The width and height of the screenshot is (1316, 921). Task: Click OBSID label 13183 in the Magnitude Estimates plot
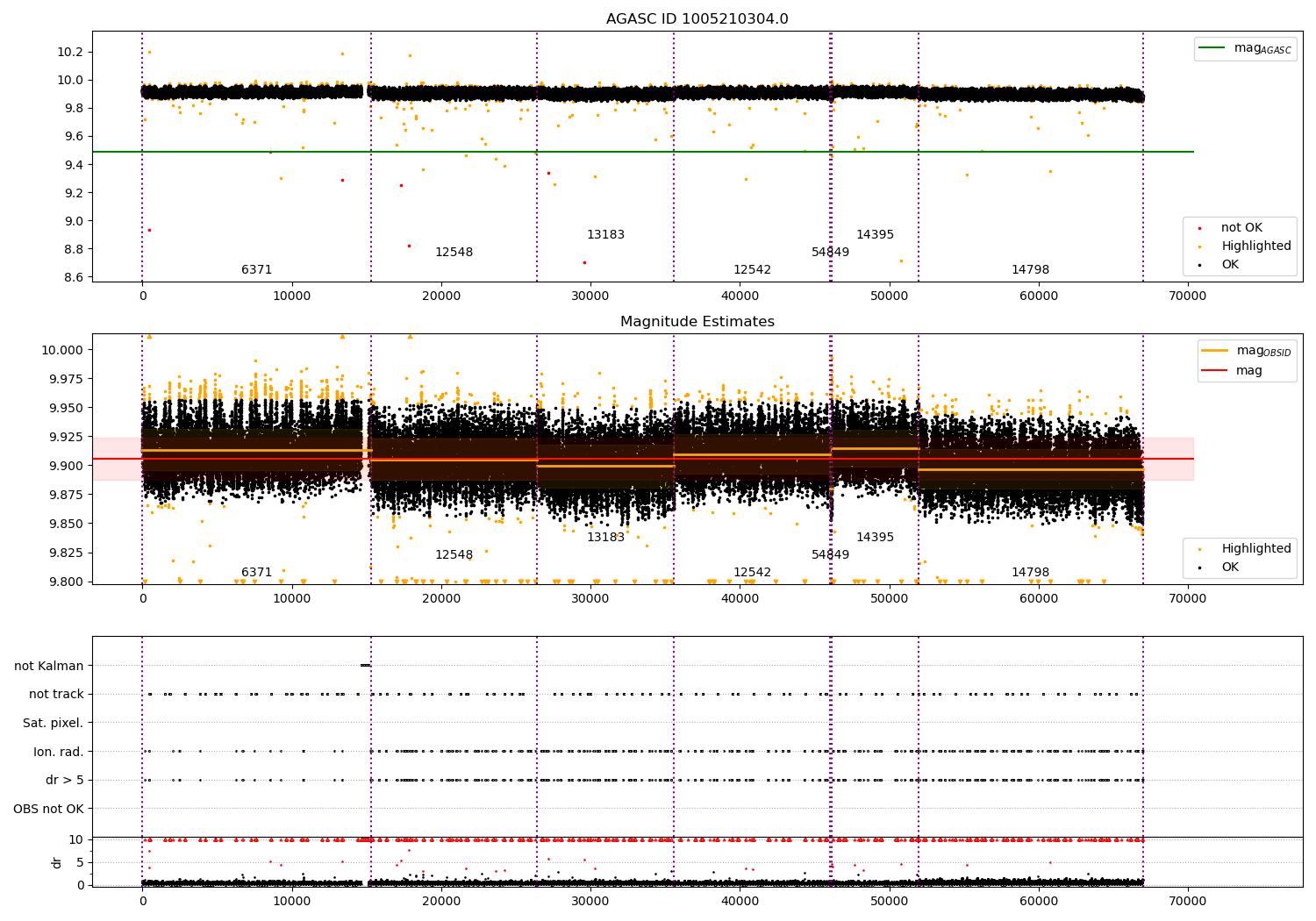click(605, 538)
